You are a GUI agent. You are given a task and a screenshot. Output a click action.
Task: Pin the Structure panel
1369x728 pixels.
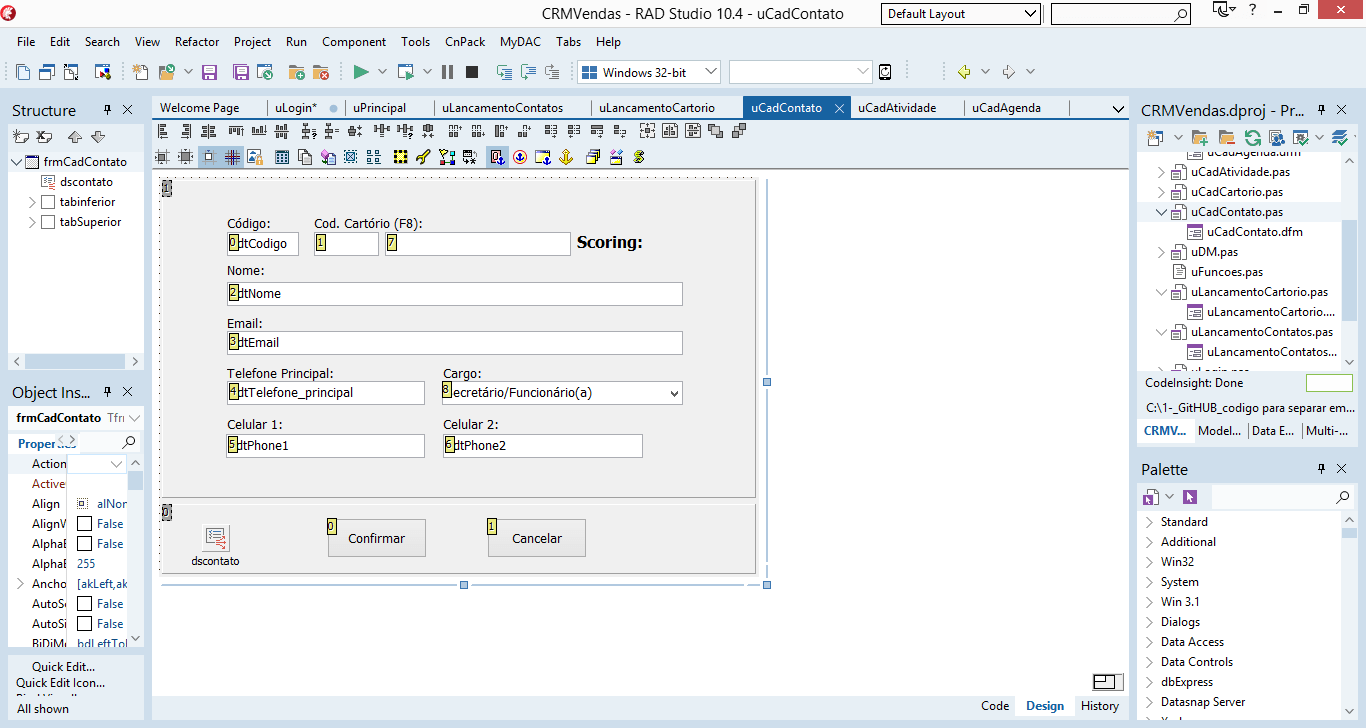pyautogui.click(x=107, y=110)
